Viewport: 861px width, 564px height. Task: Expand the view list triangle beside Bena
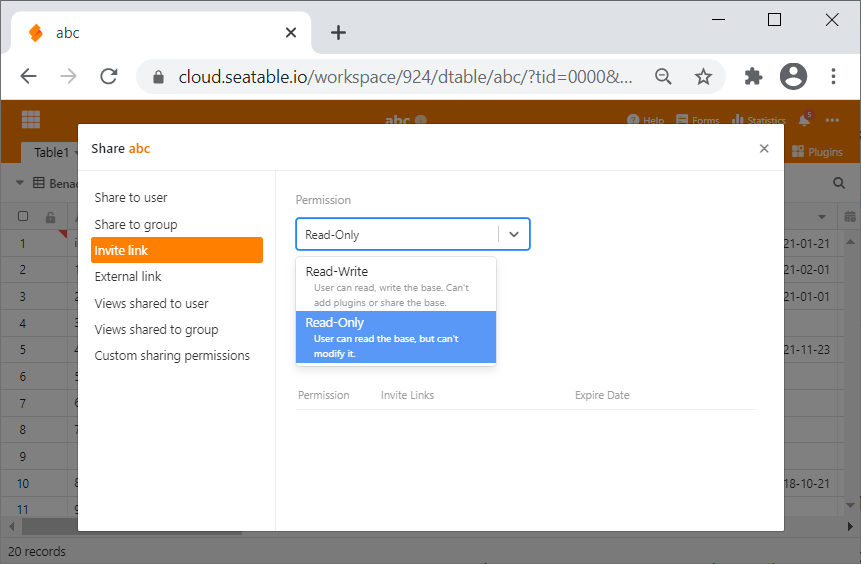[x=20, y=182]
